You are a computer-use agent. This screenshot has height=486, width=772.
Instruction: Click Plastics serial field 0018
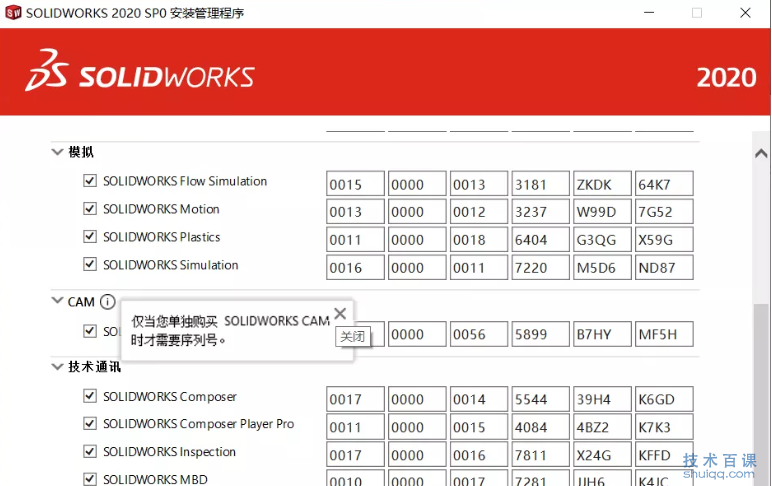479,239
